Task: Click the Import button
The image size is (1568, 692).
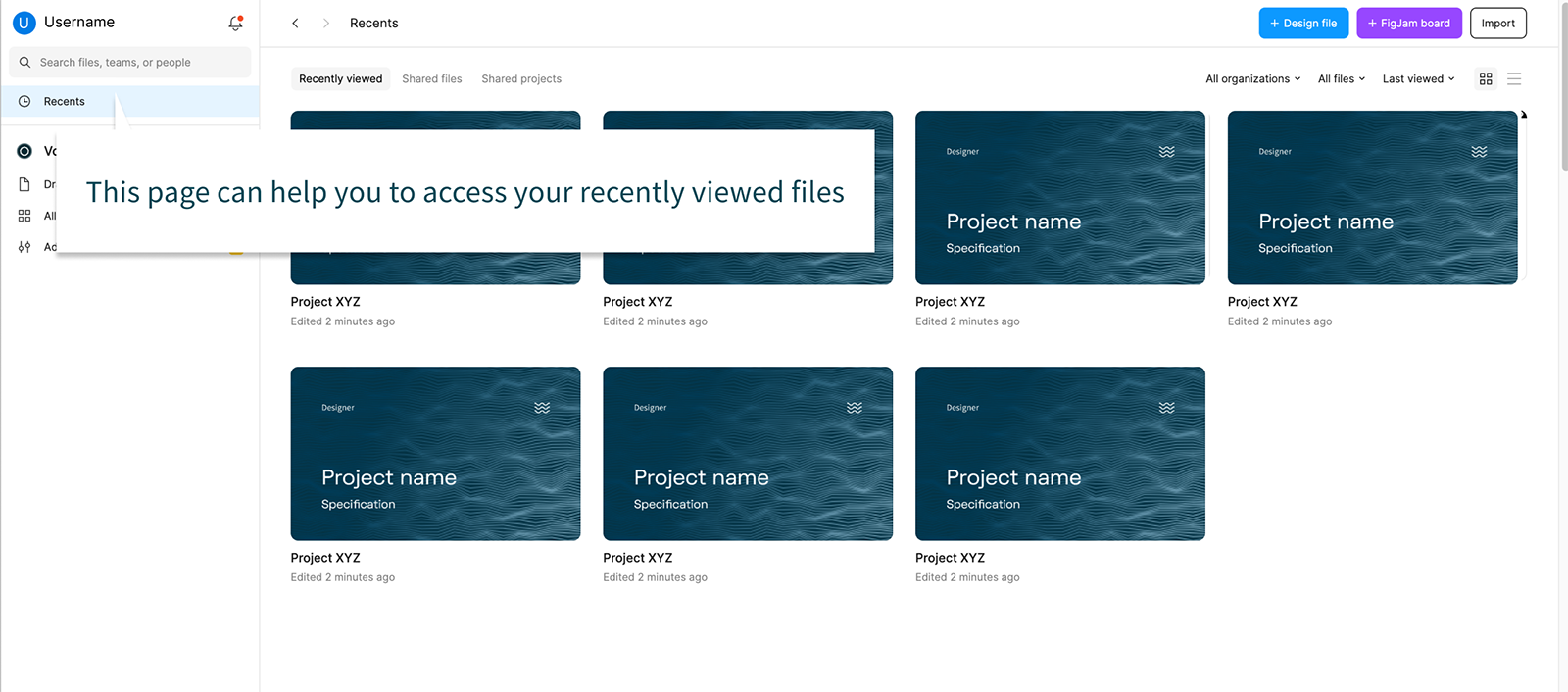Action: coord(1498,23)
